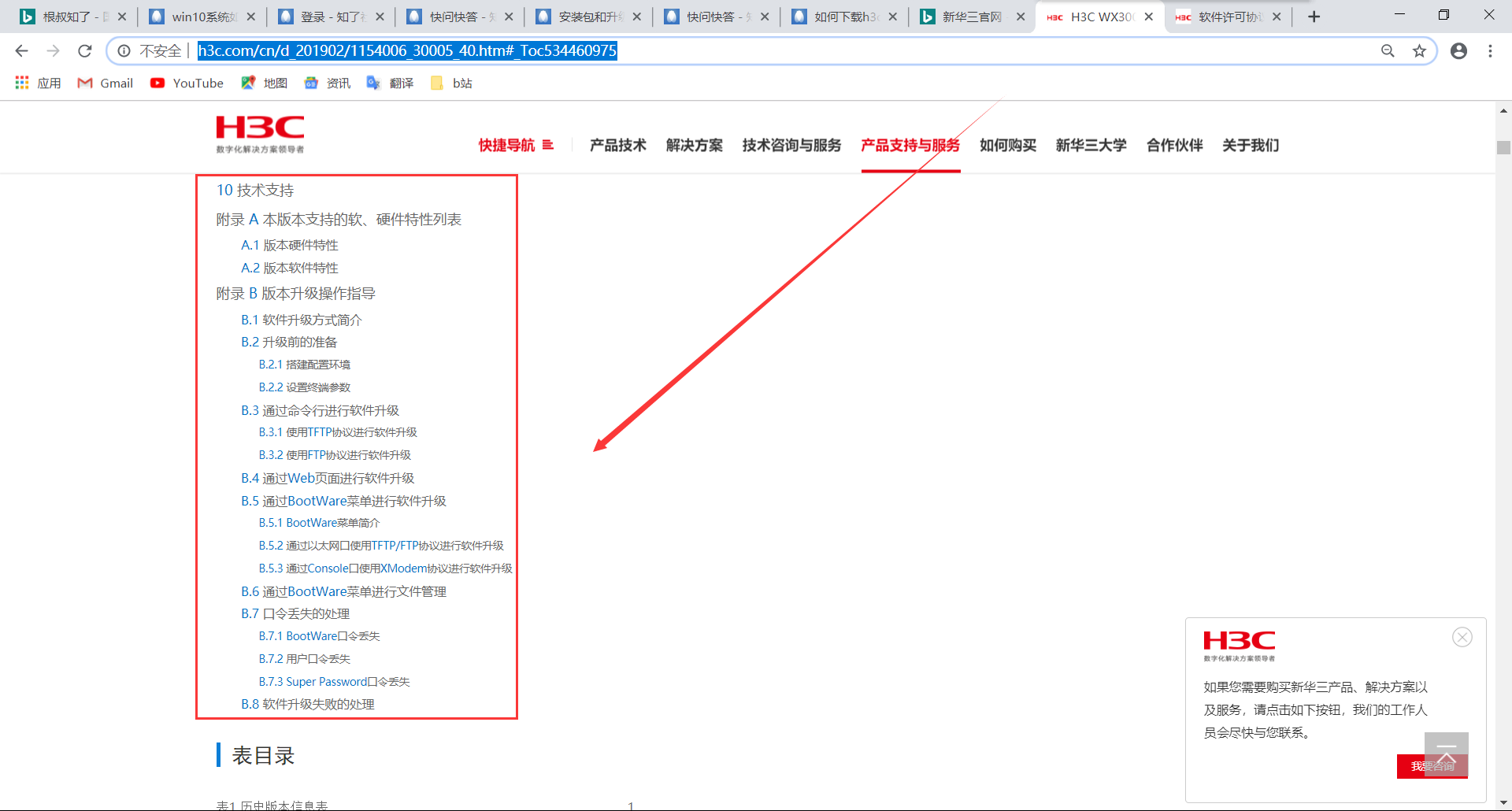Go to B.4 通过Web页面进行软件升级

point(328,478)
